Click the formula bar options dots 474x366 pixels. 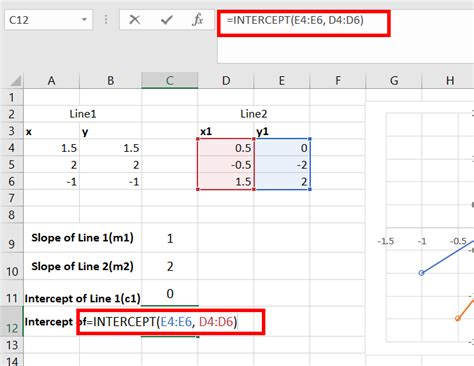(106, 20)
